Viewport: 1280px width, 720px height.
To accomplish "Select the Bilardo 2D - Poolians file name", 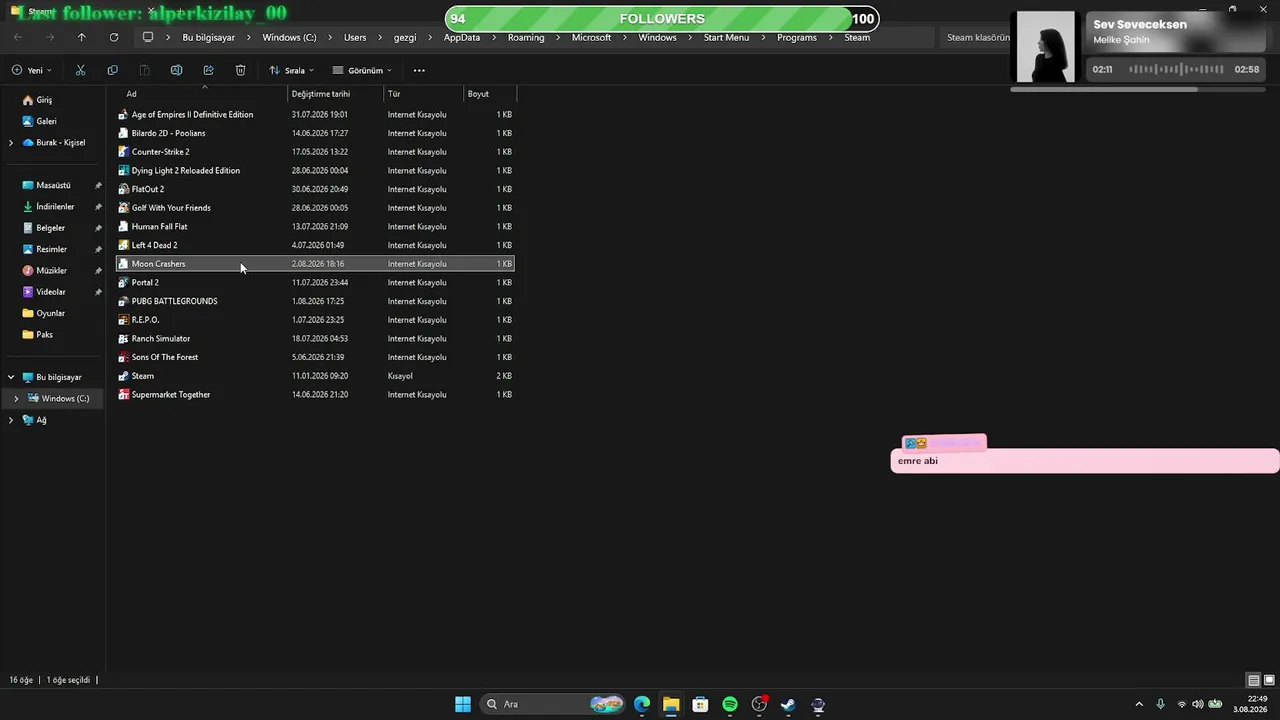I will click(x=169, y=133).
